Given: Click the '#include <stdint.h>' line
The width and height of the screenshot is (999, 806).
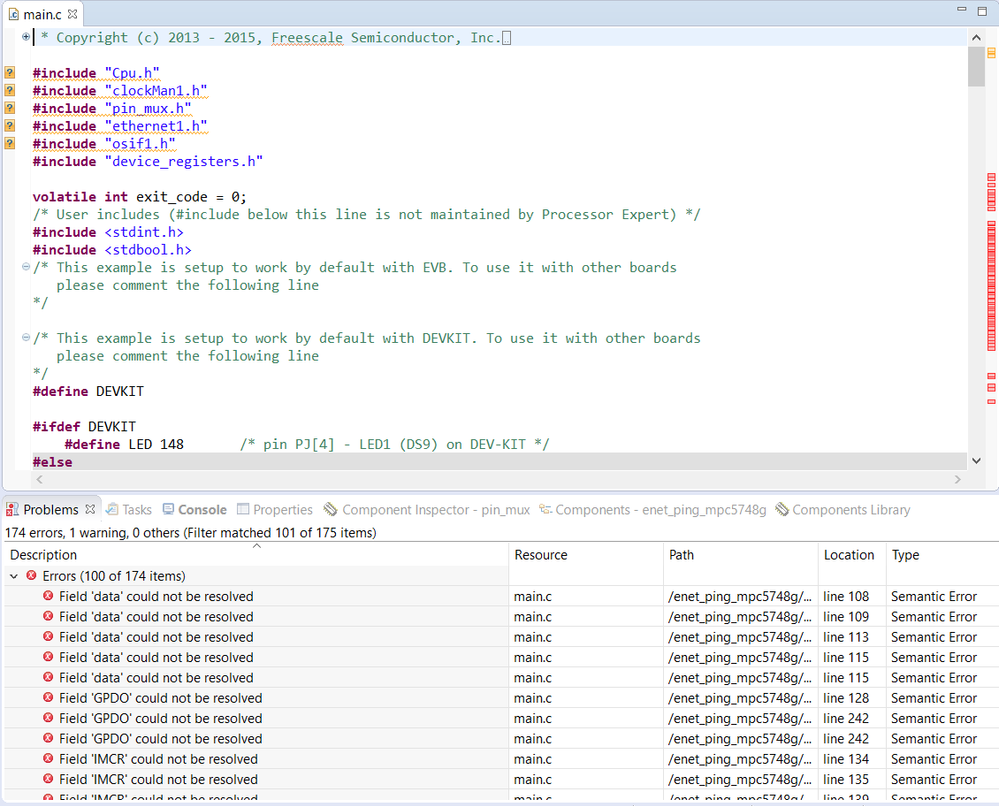Looking at the screenshot, I should (x=108, y=233).
